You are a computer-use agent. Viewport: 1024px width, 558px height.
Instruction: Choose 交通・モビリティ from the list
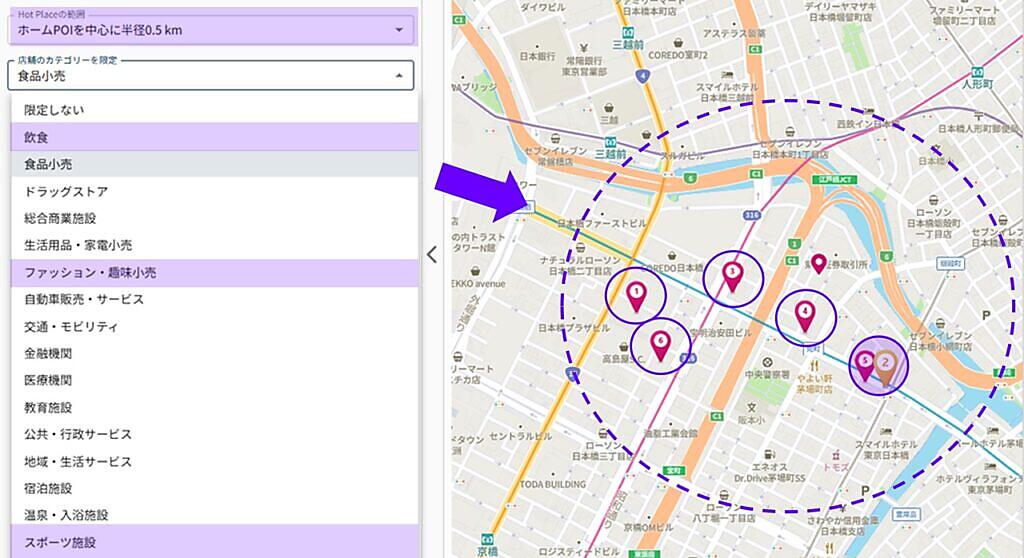(72, 326)
